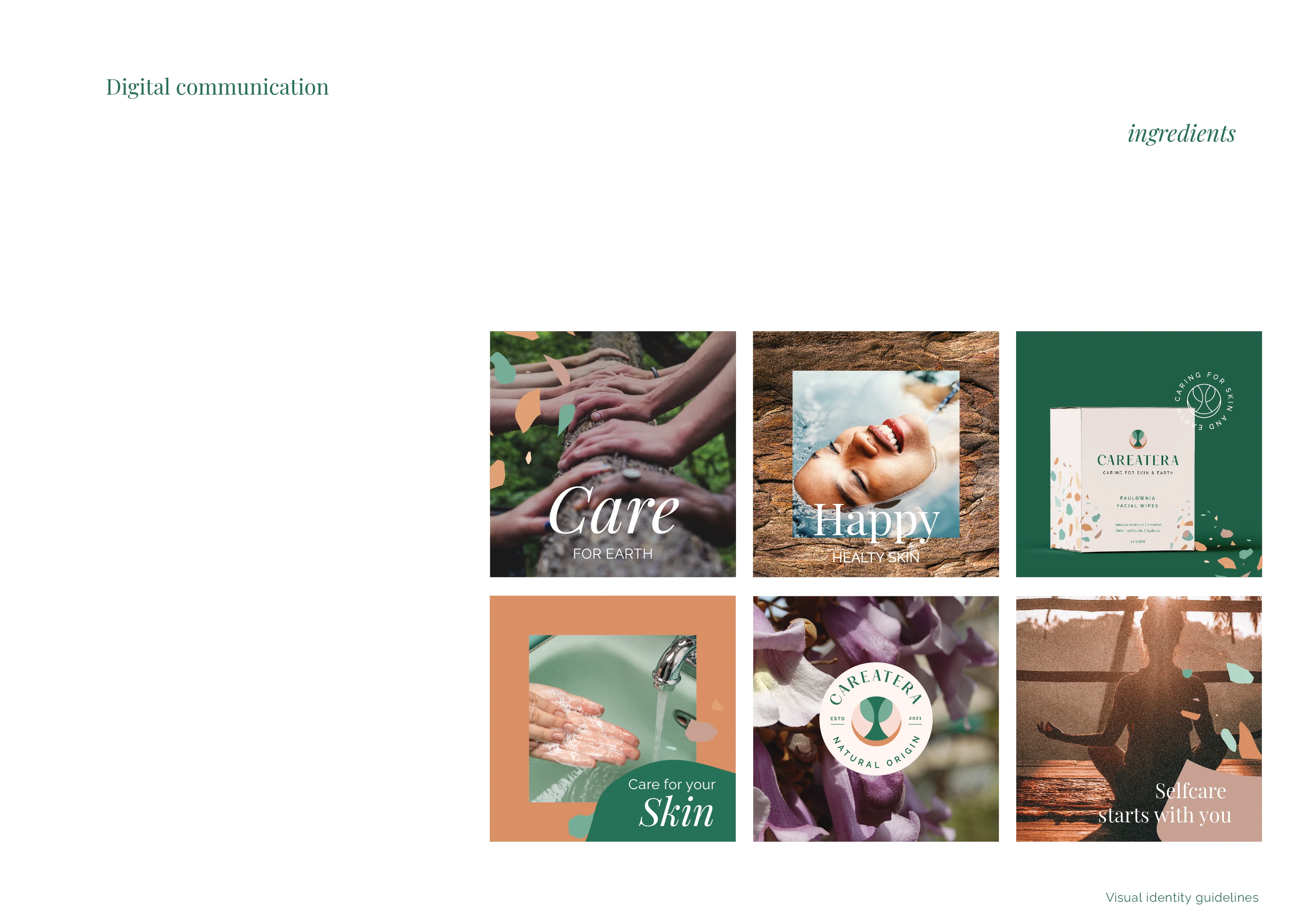Click the 'HEALTY SKIN' caption
Image resolution: width=1307 pixels, height=924 pixels.
tap(876, 558)
